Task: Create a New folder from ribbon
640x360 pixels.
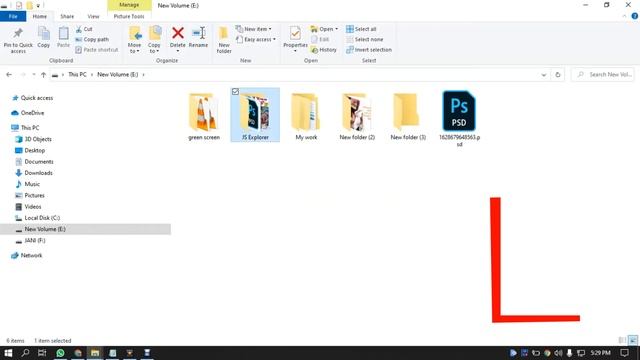Action: pos(224,40)
